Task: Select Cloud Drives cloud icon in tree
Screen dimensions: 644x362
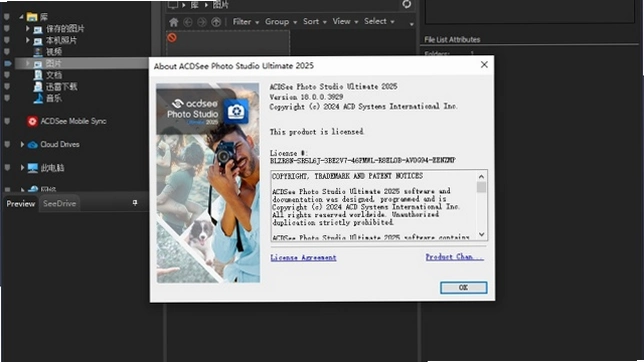Action: click(x=32, y=145)
